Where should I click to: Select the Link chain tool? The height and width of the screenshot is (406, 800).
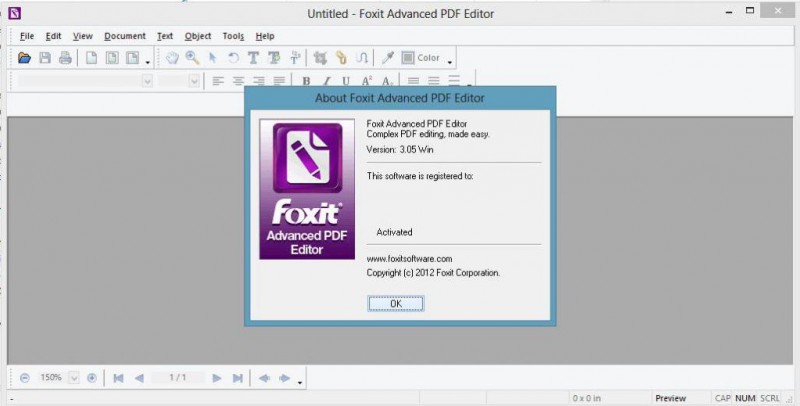click(x=341, y=58)
